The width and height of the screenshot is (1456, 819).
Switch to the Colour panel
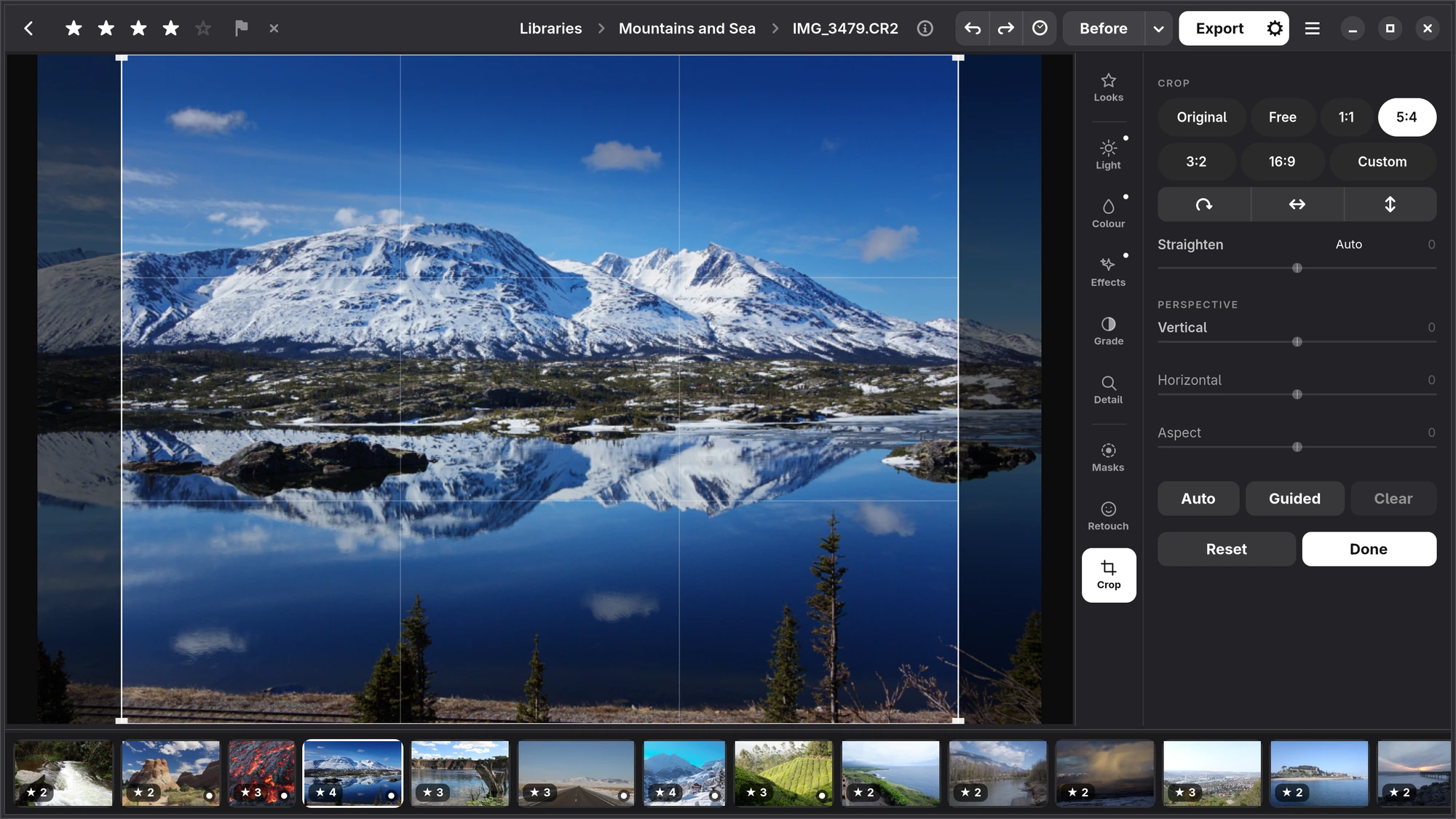(x=1108, y=214)
